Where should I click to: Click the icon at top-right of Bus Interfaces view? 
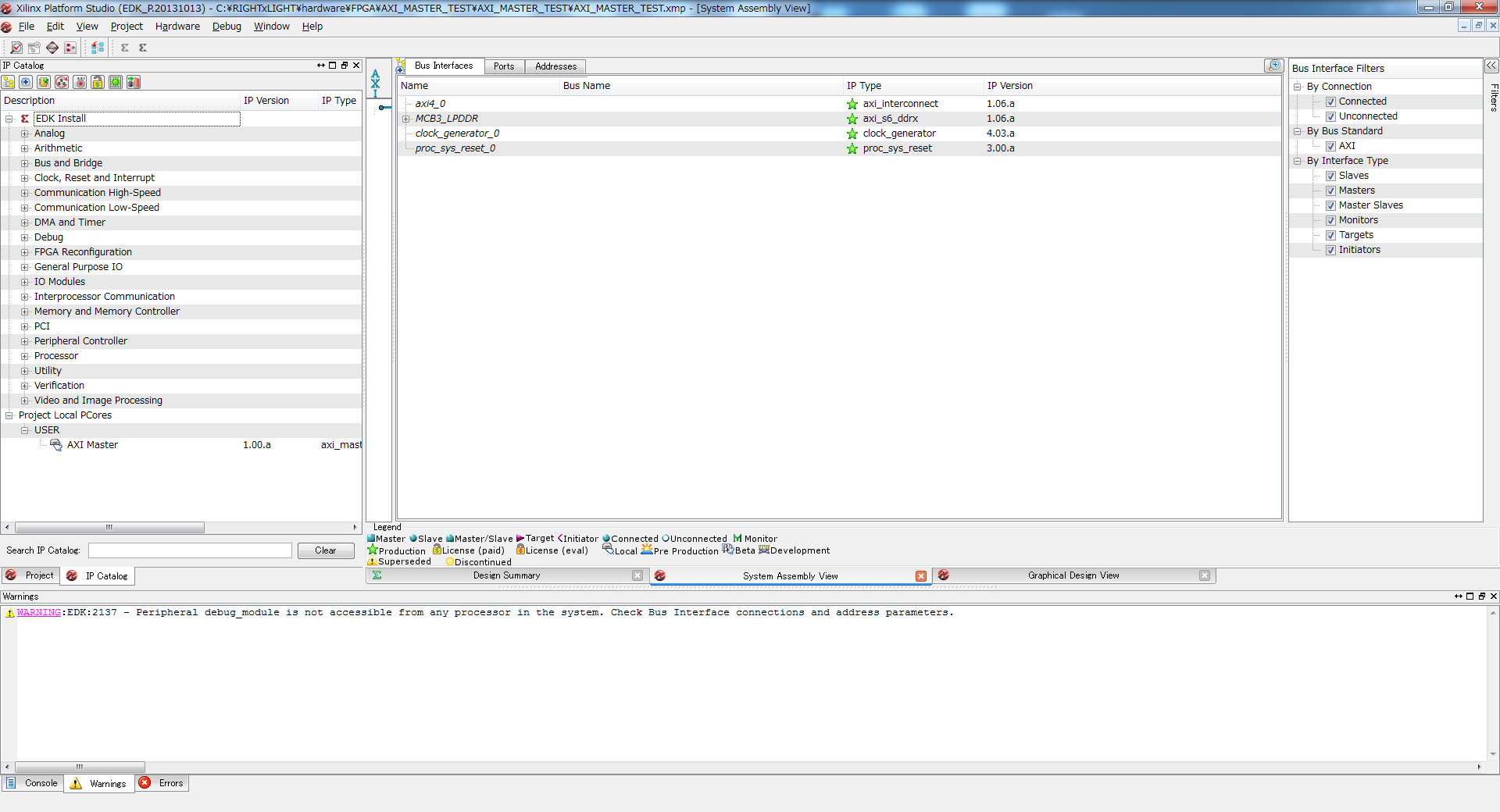click(1274, 66)
